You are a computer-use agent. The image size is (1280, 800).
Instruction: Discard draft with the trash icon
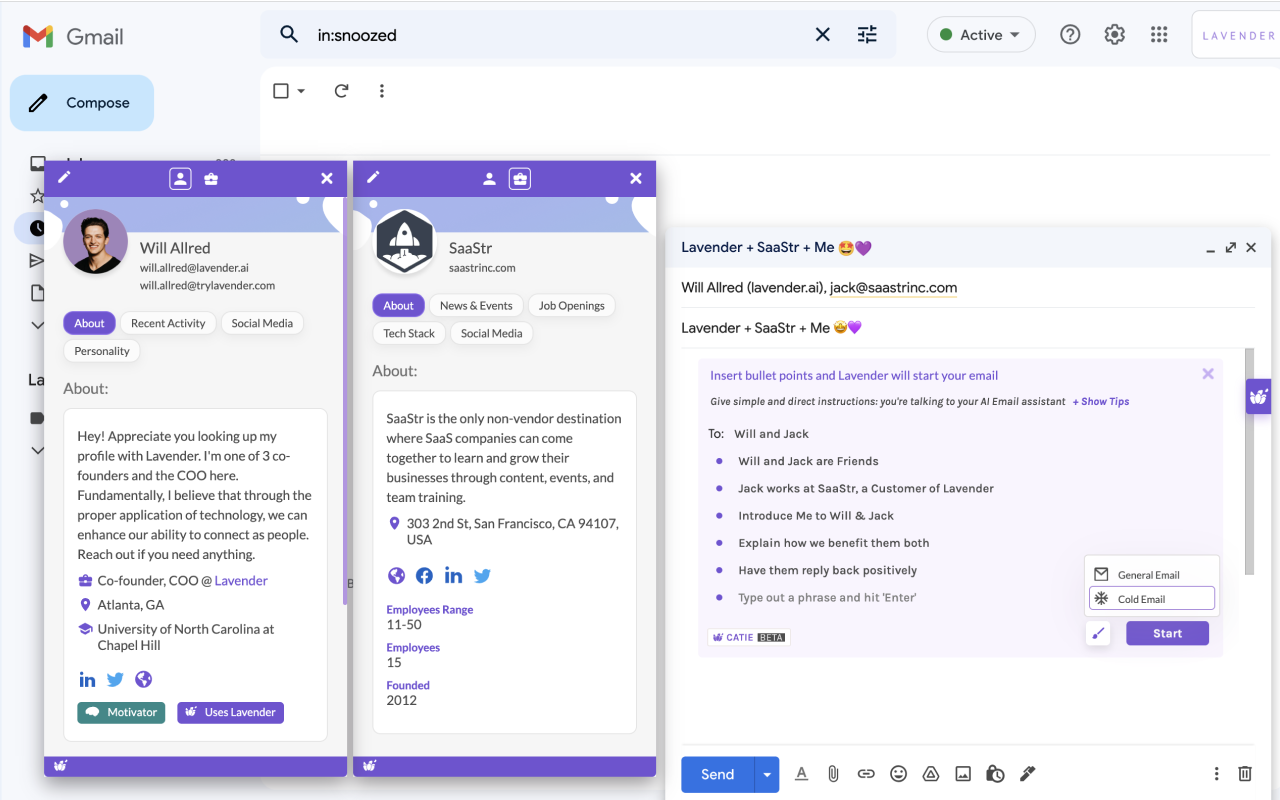[1245, 774]
